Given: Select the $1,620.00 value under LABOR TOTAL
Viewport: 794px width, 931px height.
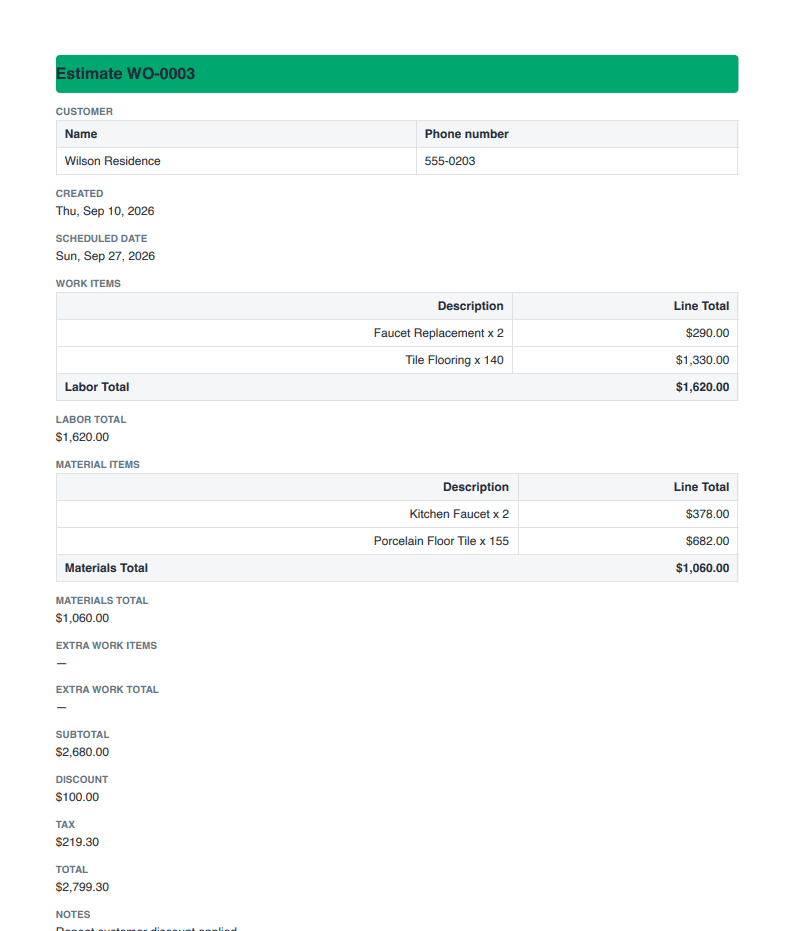Looking at the screenshot, I should (83, 437).
